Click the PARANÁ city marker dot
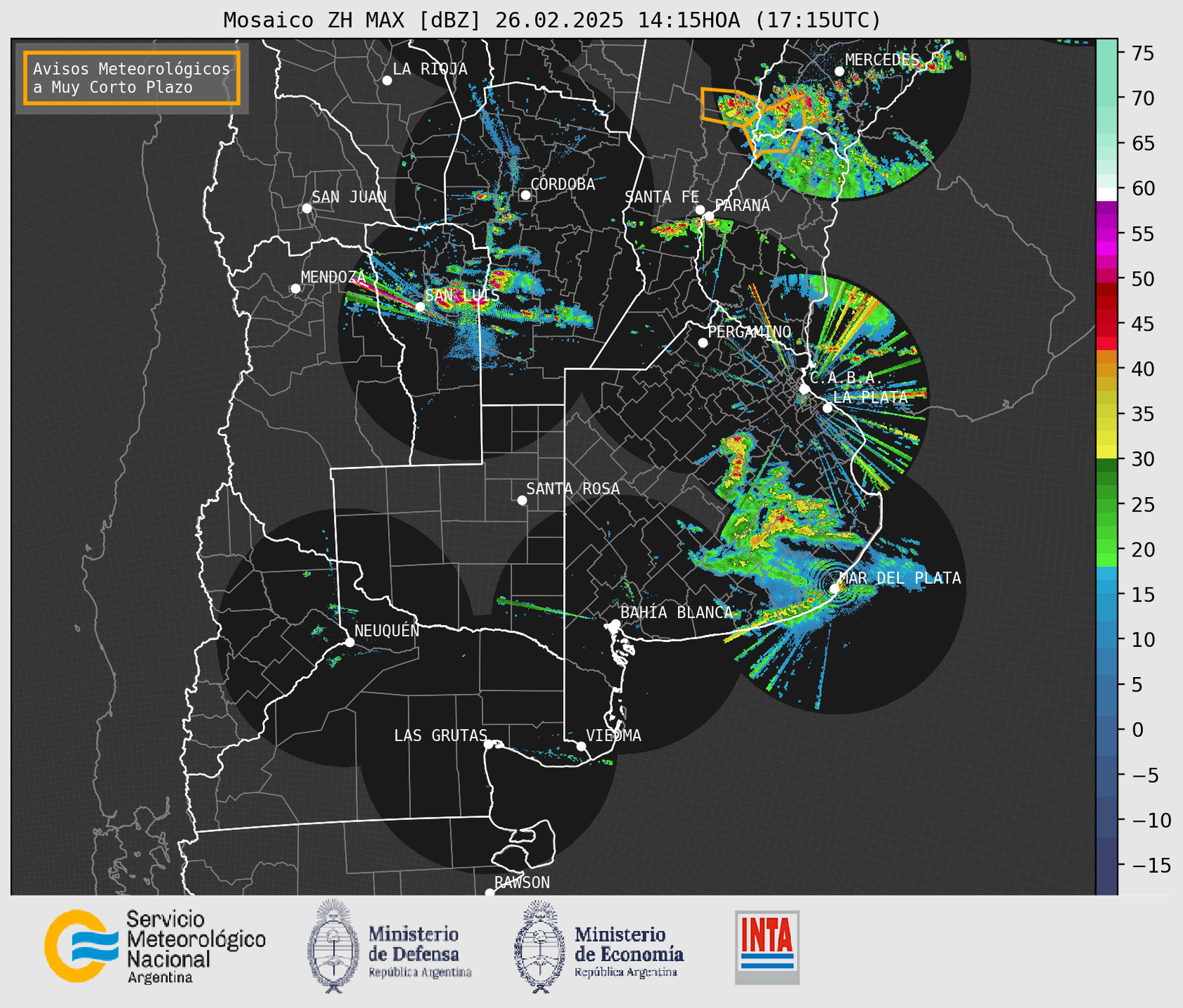1183x1008 pixels. [x=709, y=216]
